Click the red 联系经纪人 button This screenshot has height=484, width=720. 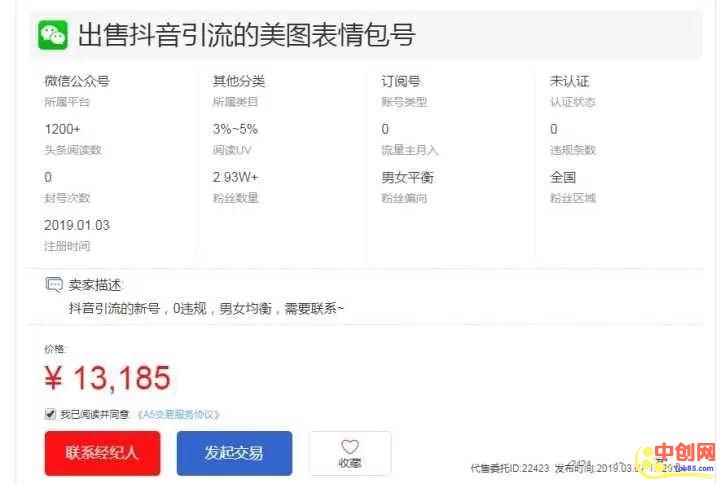[x=102, y=453]
